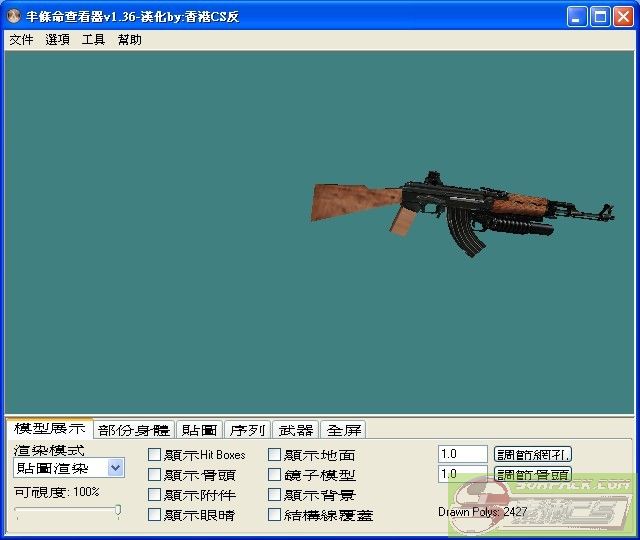Enable the 顯示地面 checkbox
The width and height of the screenshot is (640, 540).
point(275,455)
